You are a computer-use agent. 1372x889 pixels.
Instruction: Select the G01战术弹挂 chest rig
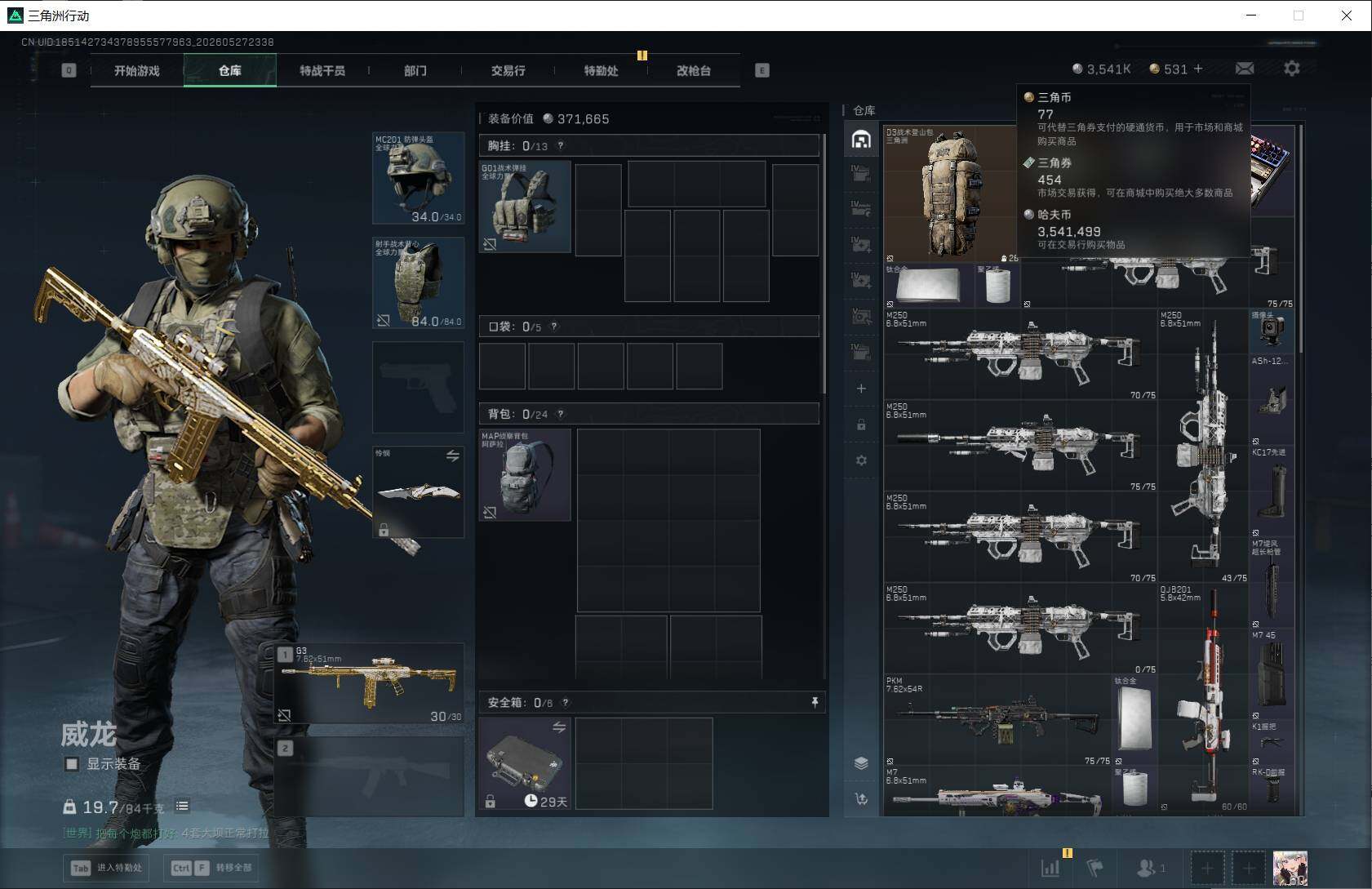tap(525, 206)
